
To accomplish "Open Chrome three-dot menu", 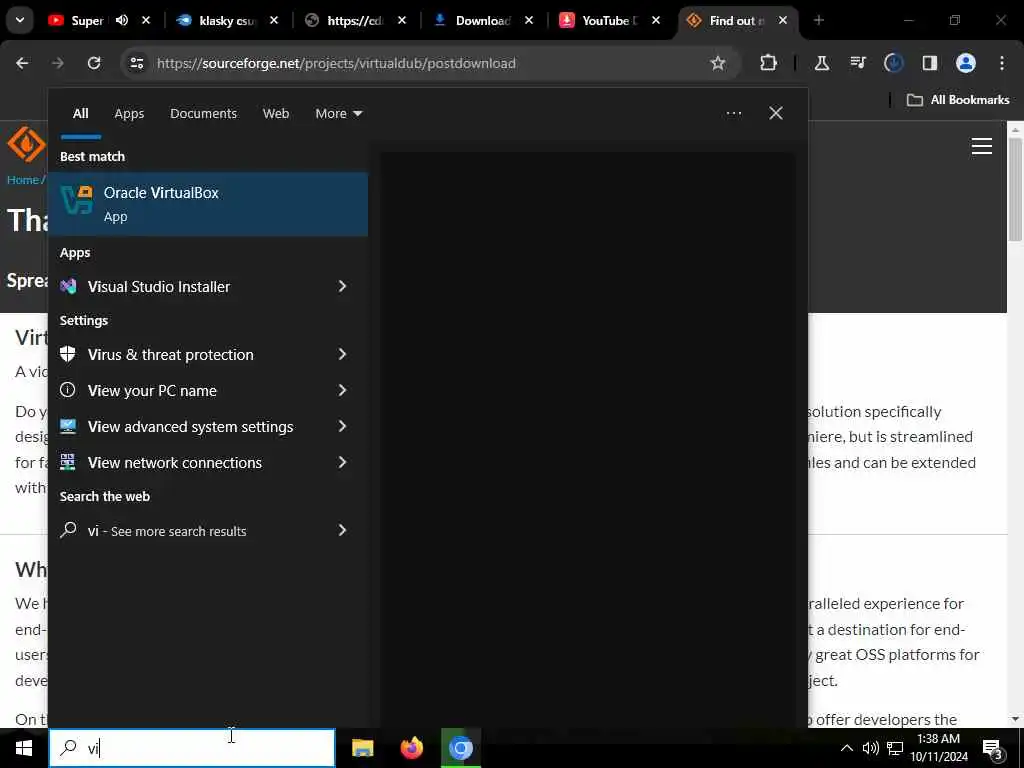I will 1002,63.
